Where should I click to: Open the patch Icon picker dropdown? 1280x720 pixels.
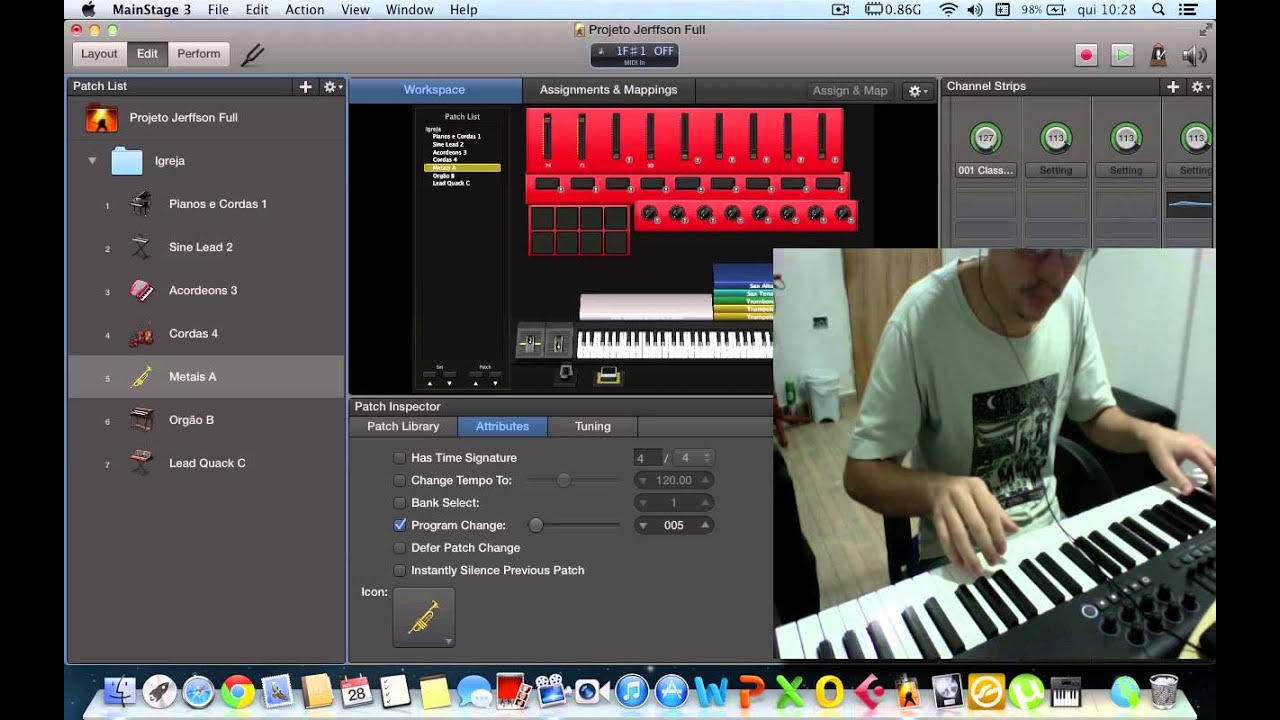tap(424, 617)
